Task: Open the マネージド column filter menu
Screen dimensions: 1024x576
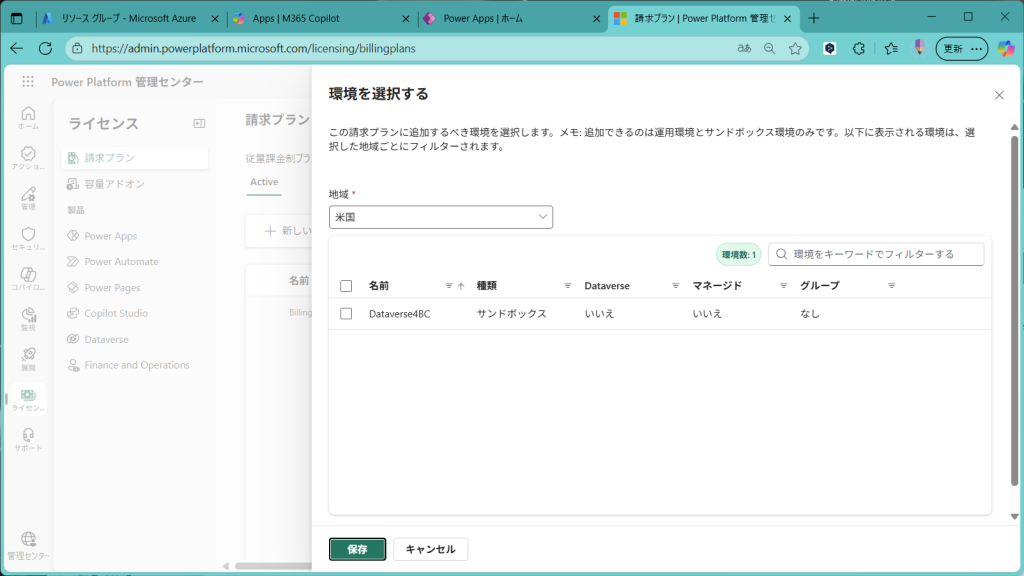Action: click(783, 286)
